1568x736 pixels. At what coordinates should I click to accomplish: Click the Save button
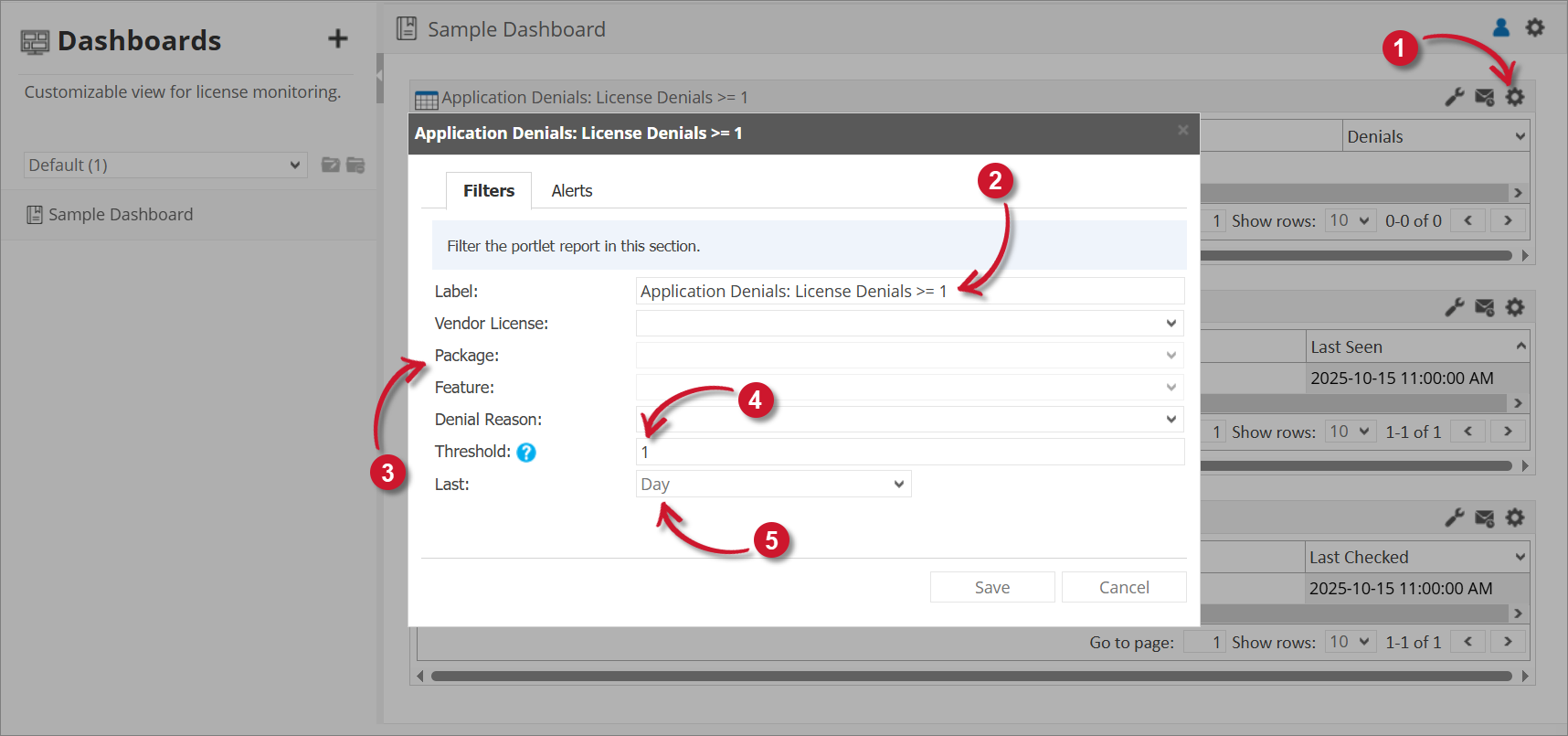(x=992, y=587)
